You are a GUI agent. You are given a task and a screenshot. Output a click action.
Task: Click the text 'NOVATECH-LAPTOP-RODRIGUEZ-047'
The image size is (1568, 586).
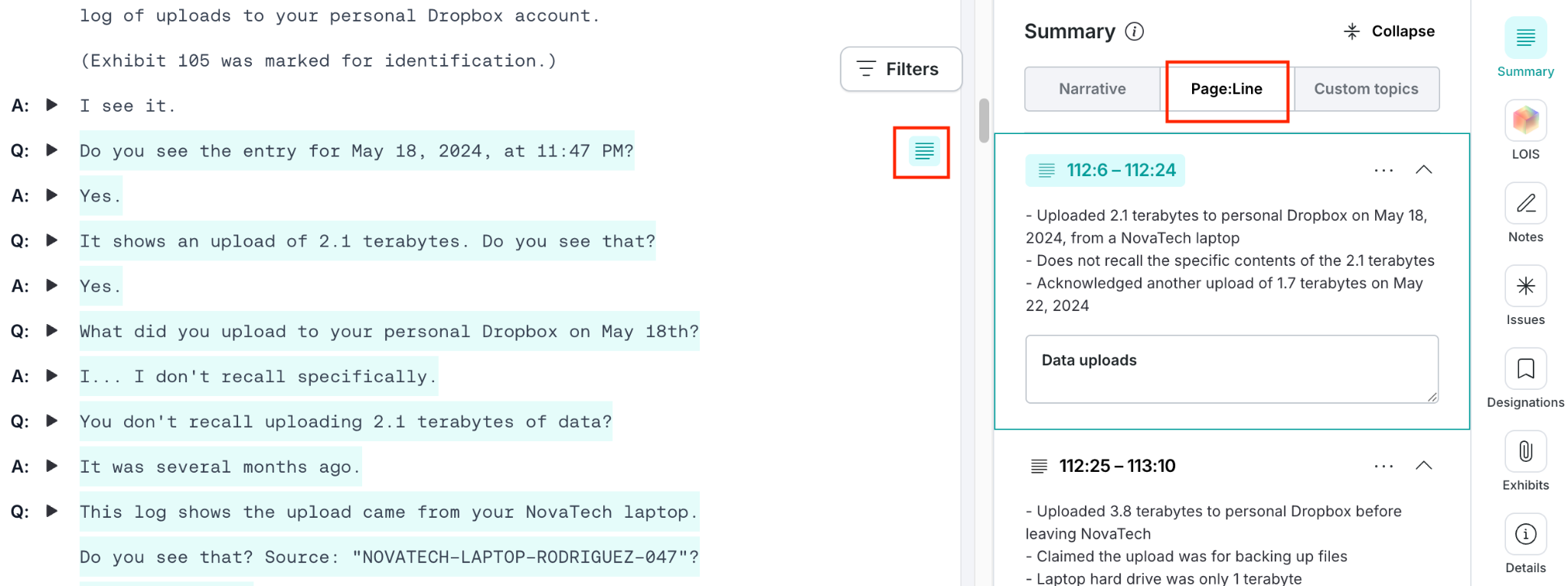(x=519, y=557)
